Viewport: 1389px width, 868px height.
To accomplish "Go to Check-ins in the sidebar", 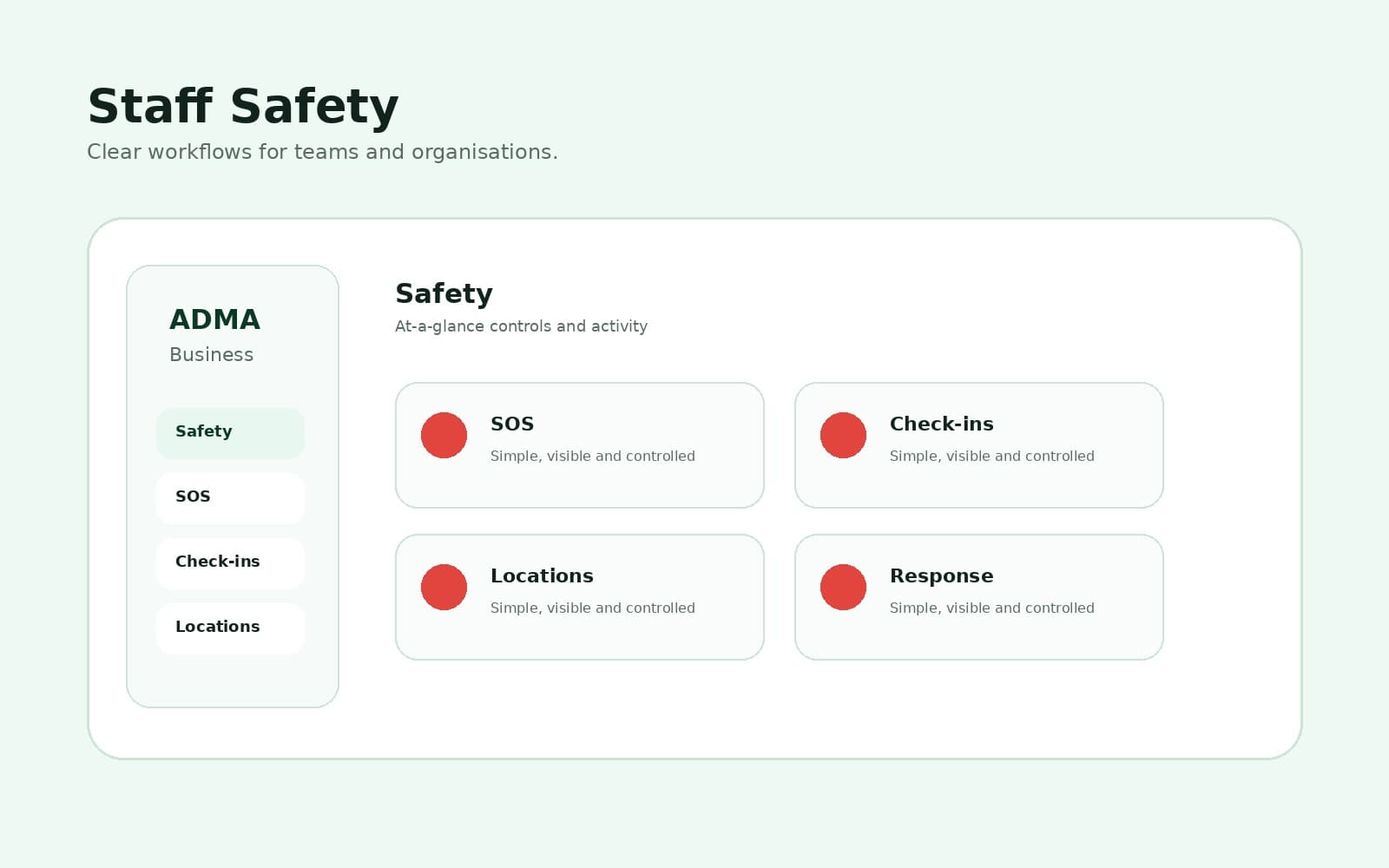I will tap(230, 562).
